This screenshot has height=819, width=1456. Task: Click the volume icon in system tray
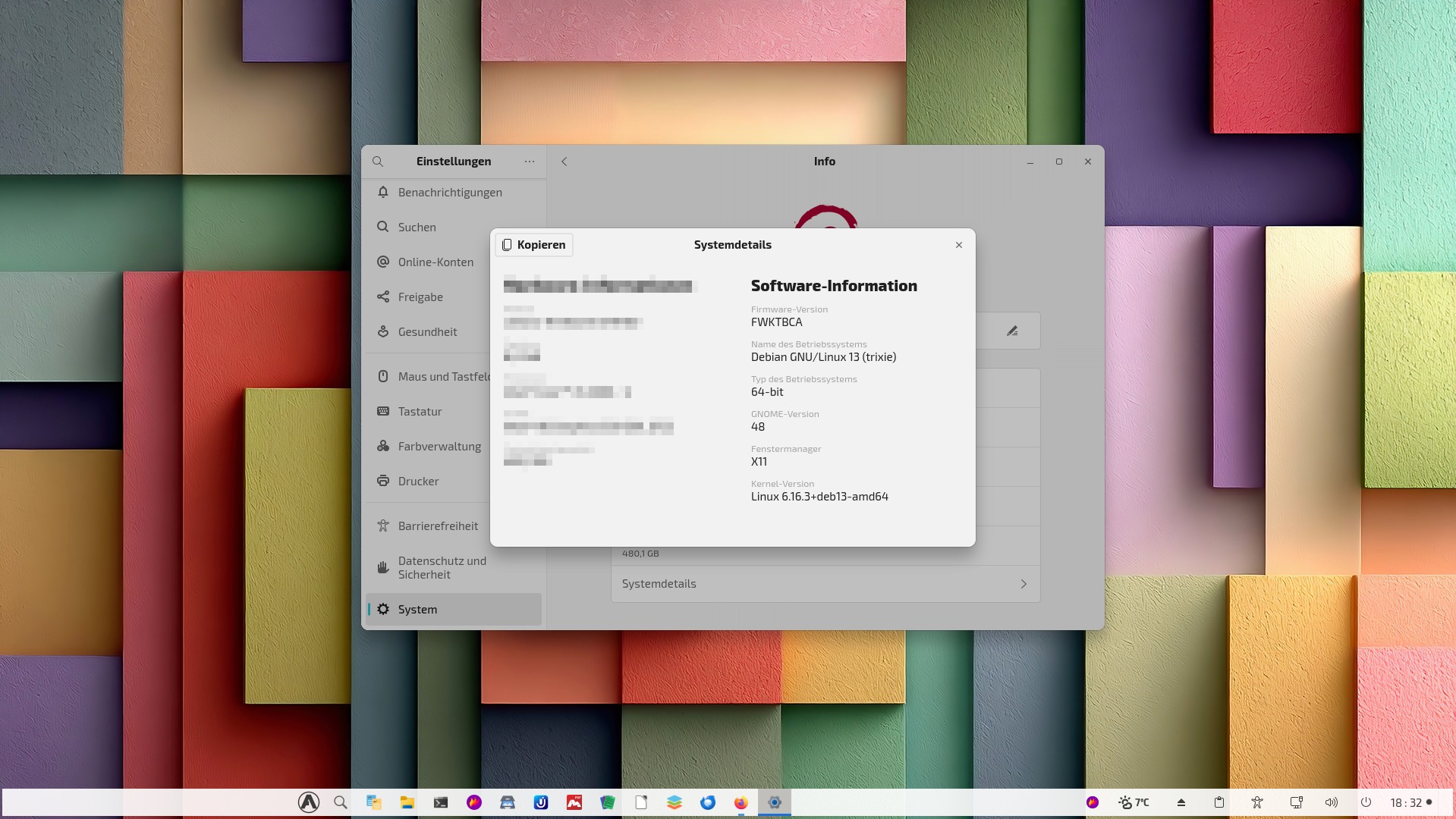coord(1331,802)
